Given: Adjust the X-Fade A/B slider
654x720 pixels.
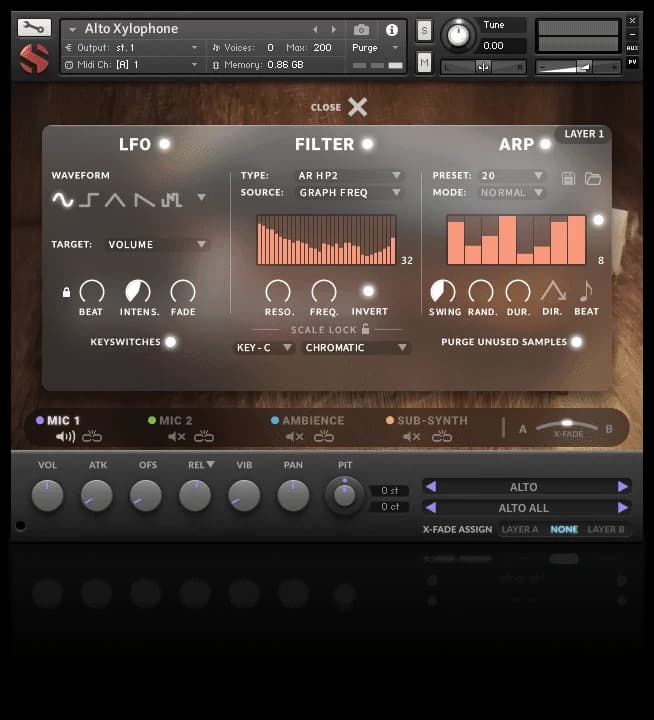Looking at the screenshot, I should pyautogui.click(x=567, y=424).
